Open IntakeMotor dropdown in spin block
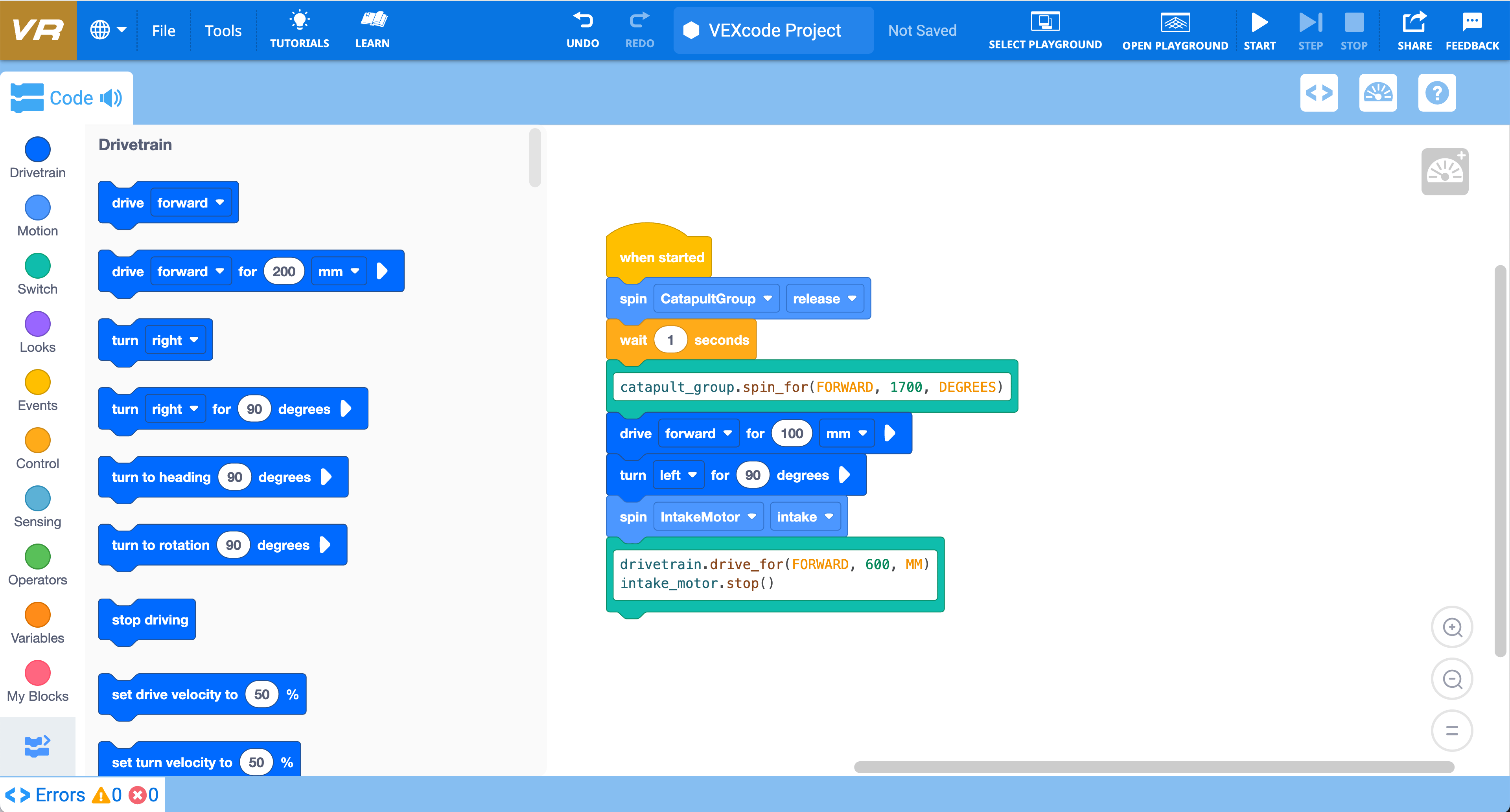The height and width of the screenshot is (812, 1510). (708, 517)
